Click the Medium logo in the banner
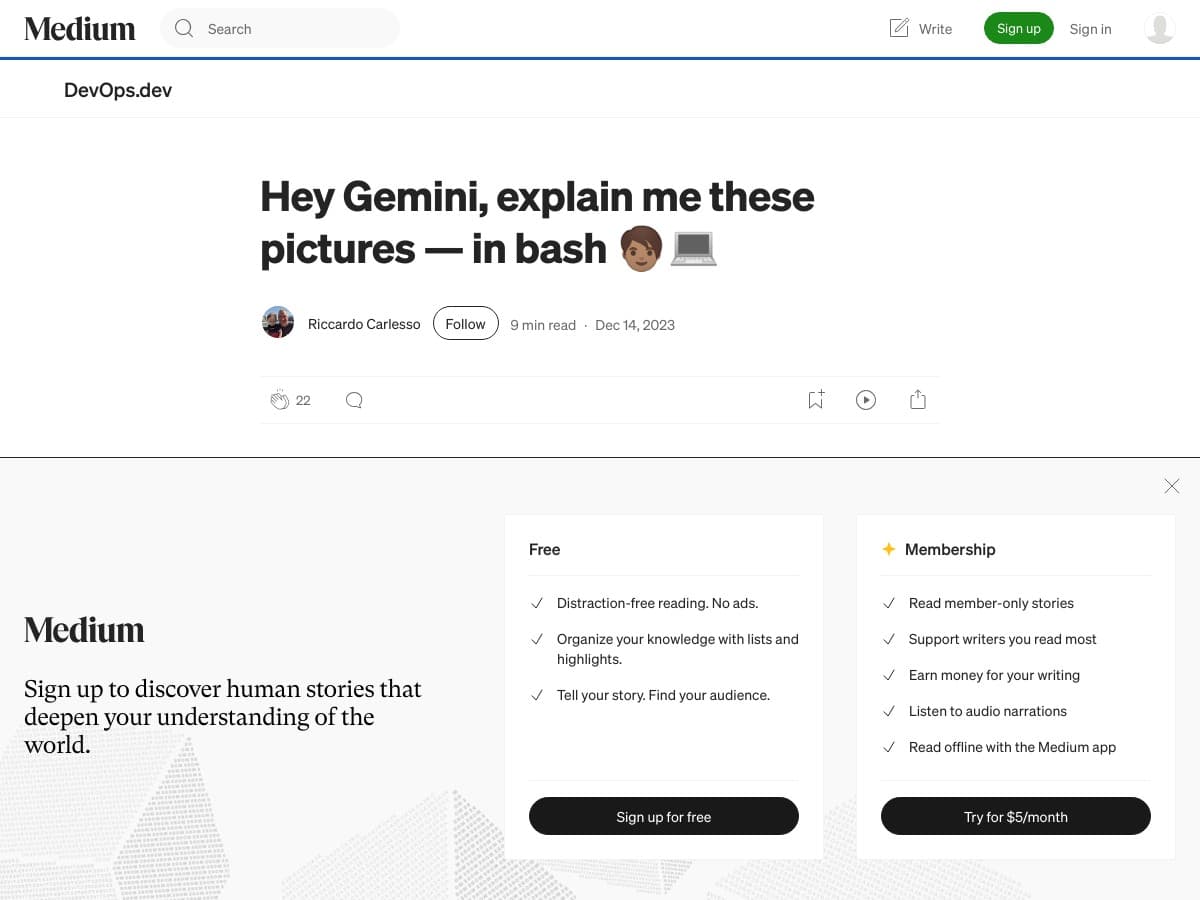 pyautogui.click(x=84, y=630)
